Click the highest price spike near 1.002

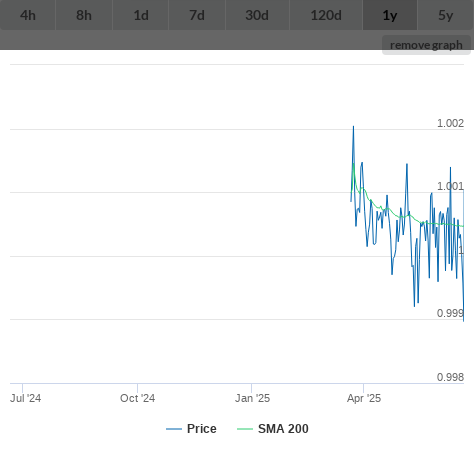pyautogui.click(x=354, y=127)
